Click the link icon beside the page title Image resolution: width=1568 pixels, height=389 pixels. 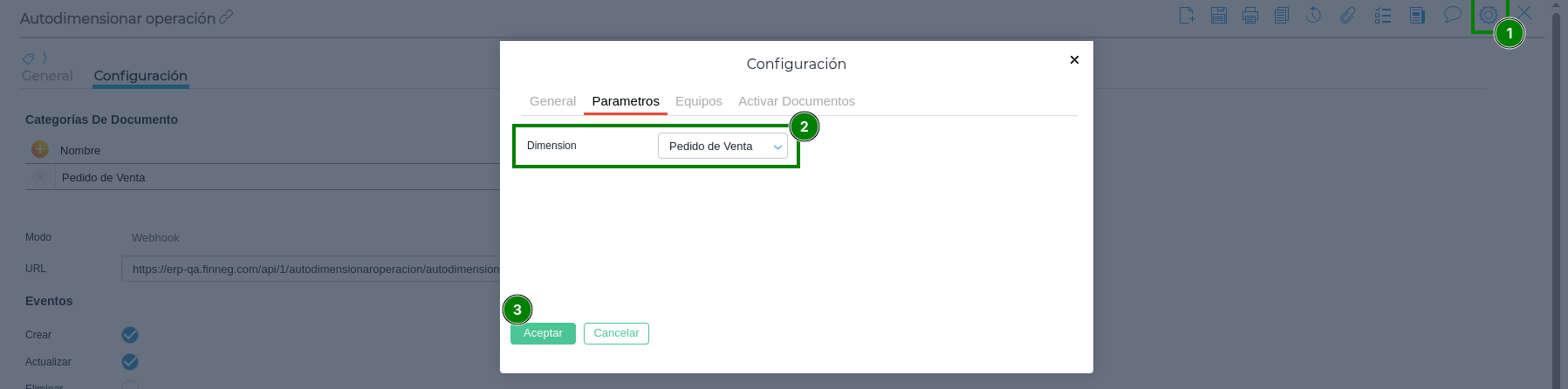coord(226,17)
